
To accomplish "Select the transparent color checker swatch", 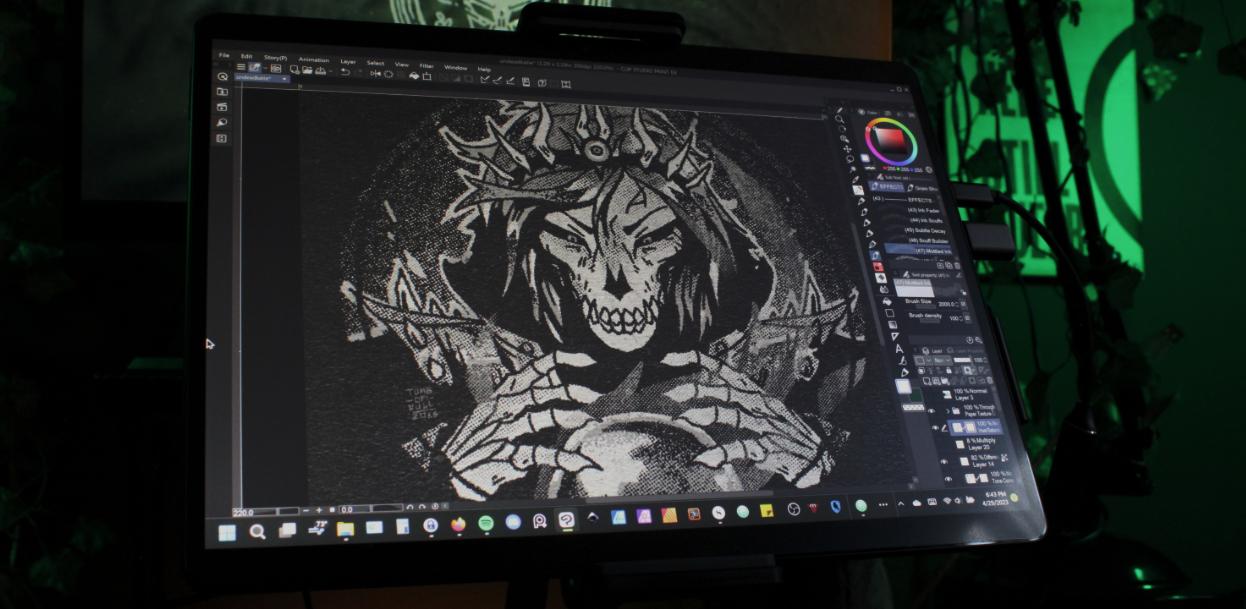I will coord(913,408).
